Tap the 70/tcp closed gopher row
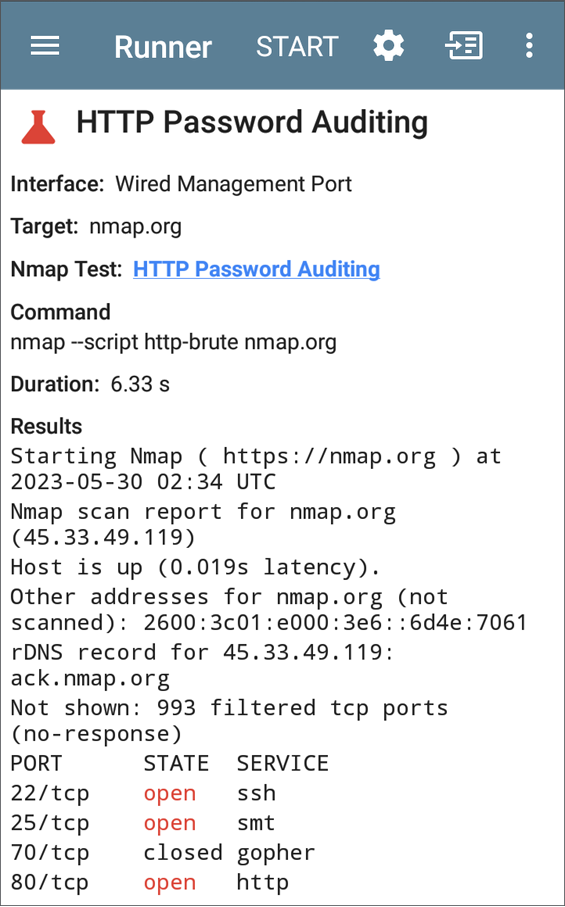 163,853
